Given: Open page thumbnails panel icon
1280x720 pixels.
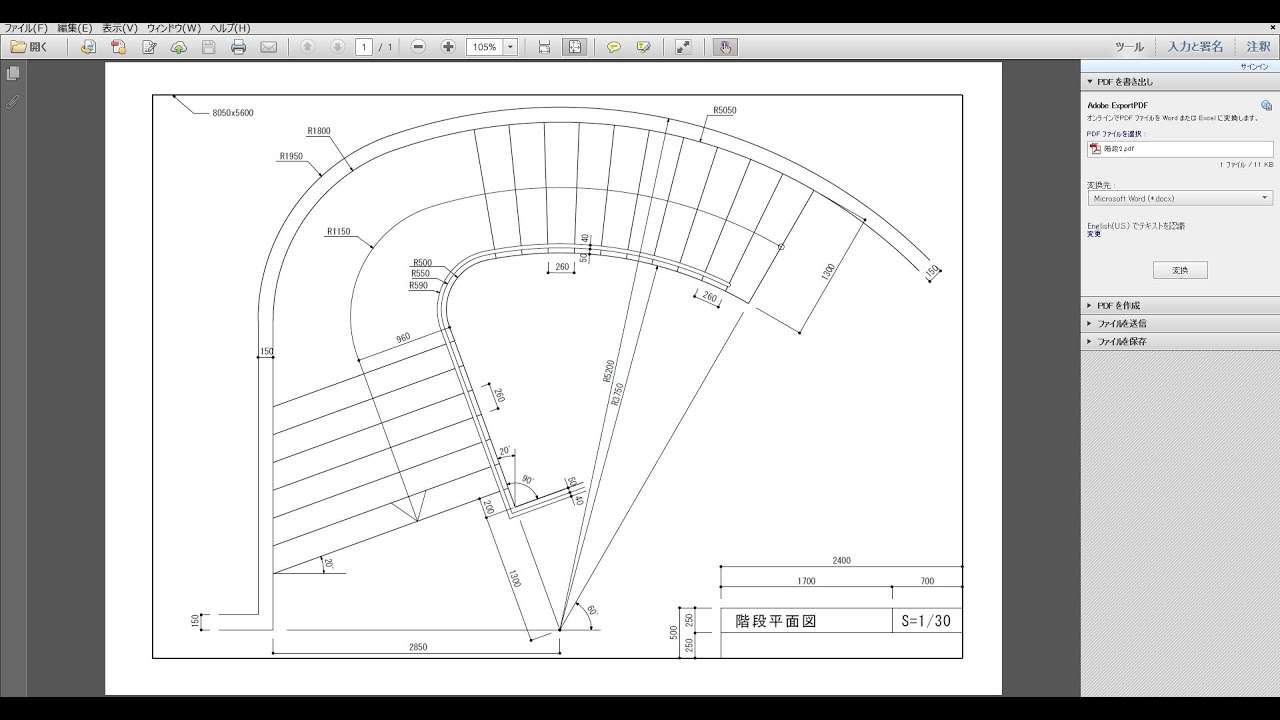Looking at the screenshot, I should click(13, 74).
